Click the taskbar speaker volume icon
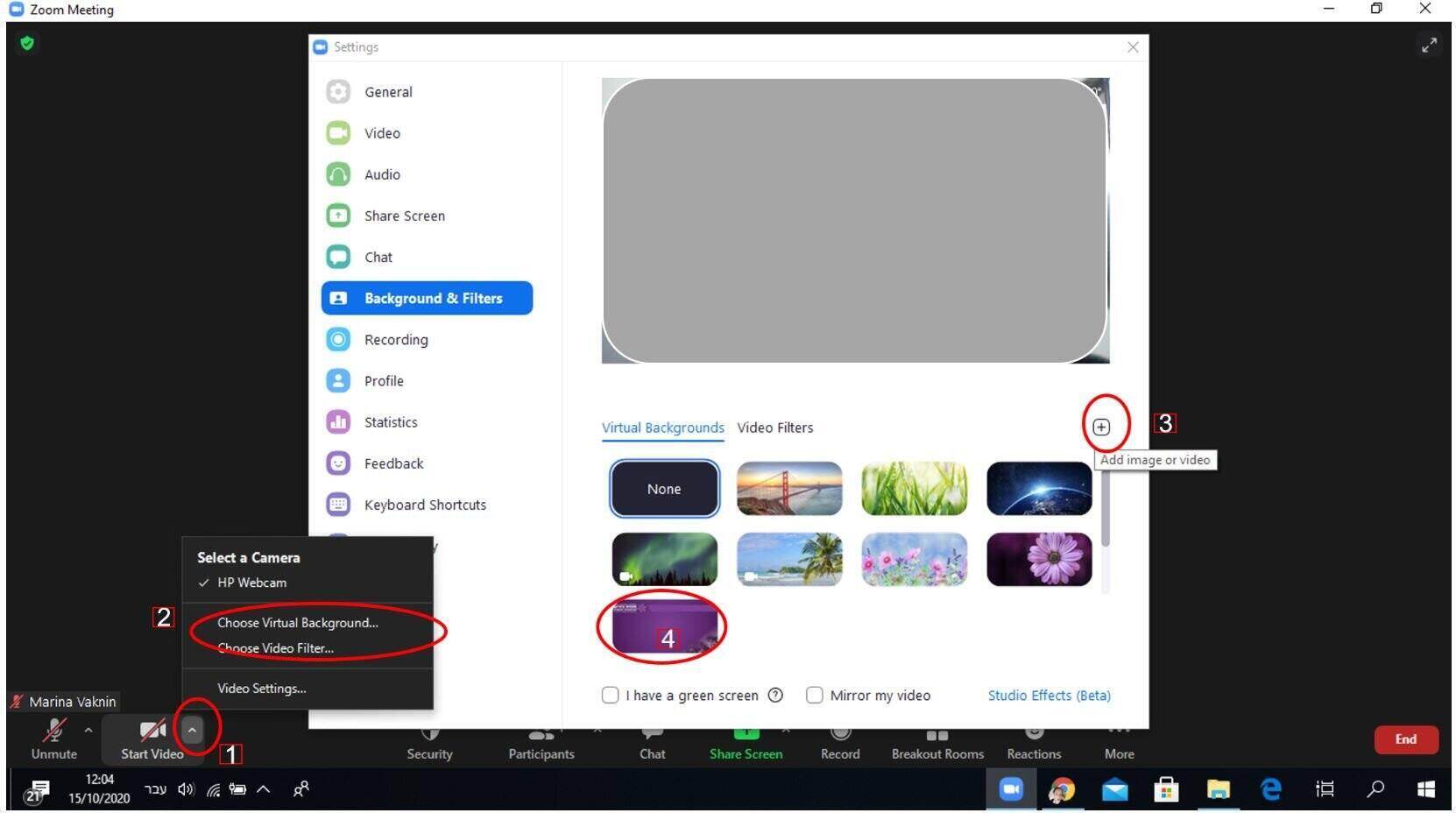1456x813 pixels. point(185,789)
